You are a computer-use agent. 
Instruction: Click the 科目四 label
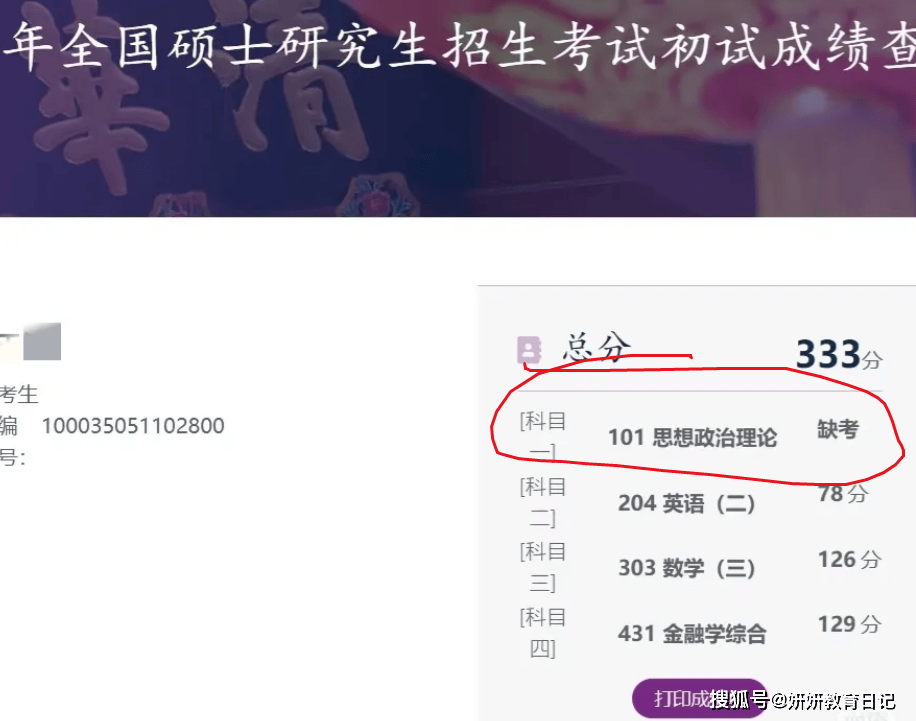543,633
